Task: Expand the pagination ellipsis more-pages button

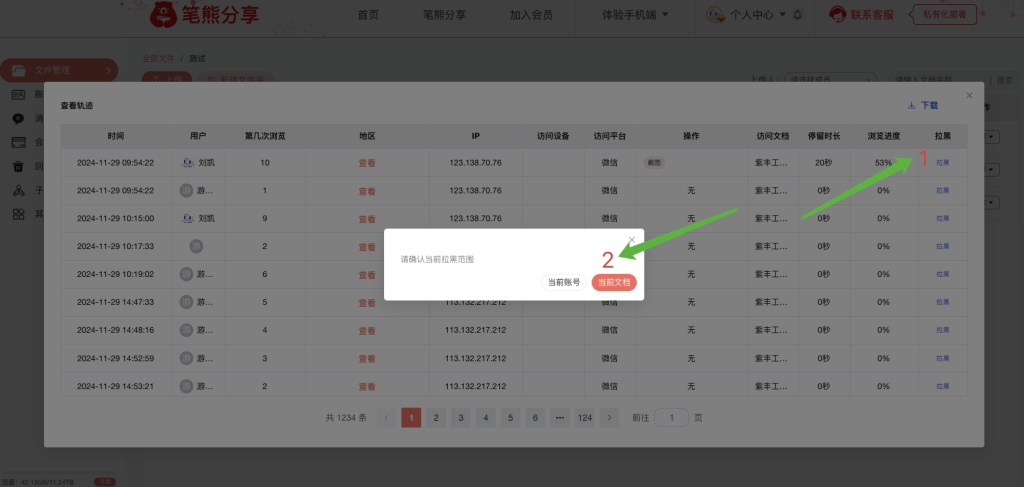Action: 560,418
